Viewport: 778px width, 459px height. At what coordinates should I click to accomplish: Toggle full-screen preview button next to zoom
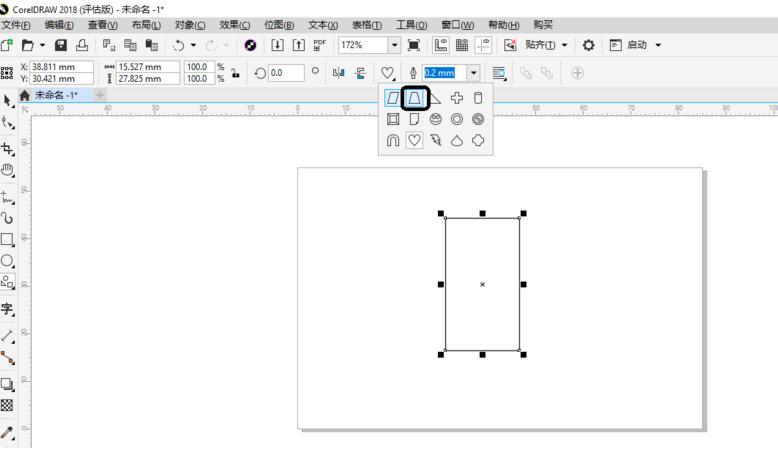click(413, 46)
